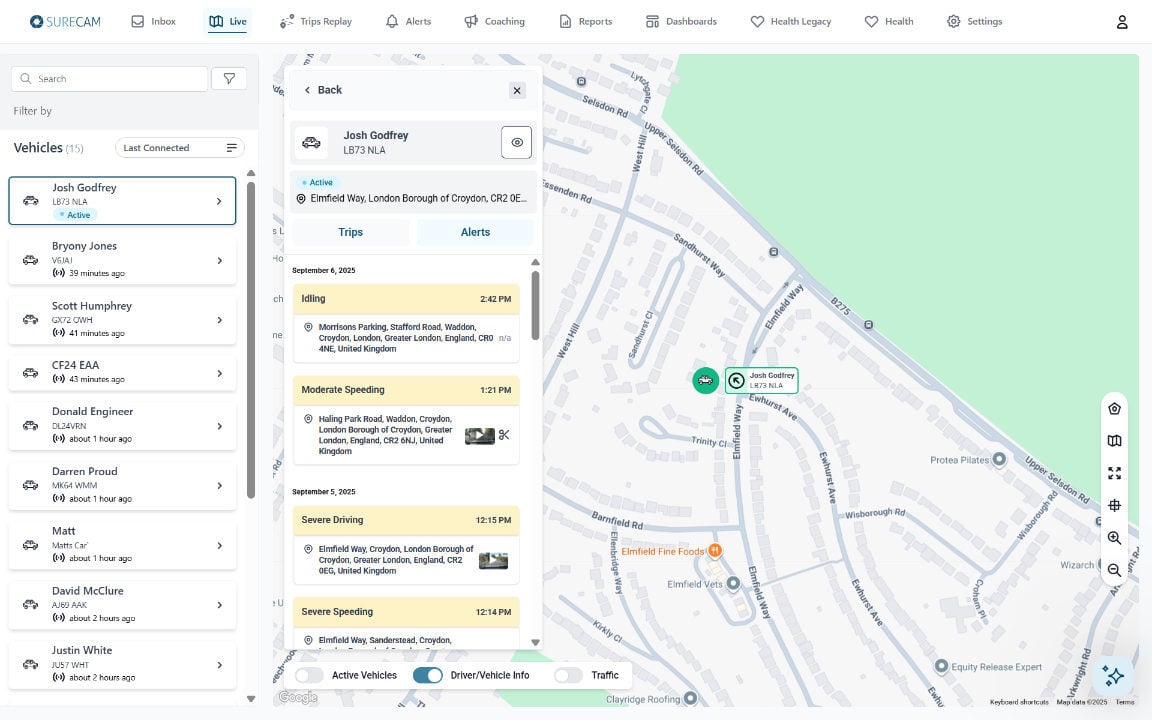Select the geofence drawing tool on the map

pos(1114,408)
